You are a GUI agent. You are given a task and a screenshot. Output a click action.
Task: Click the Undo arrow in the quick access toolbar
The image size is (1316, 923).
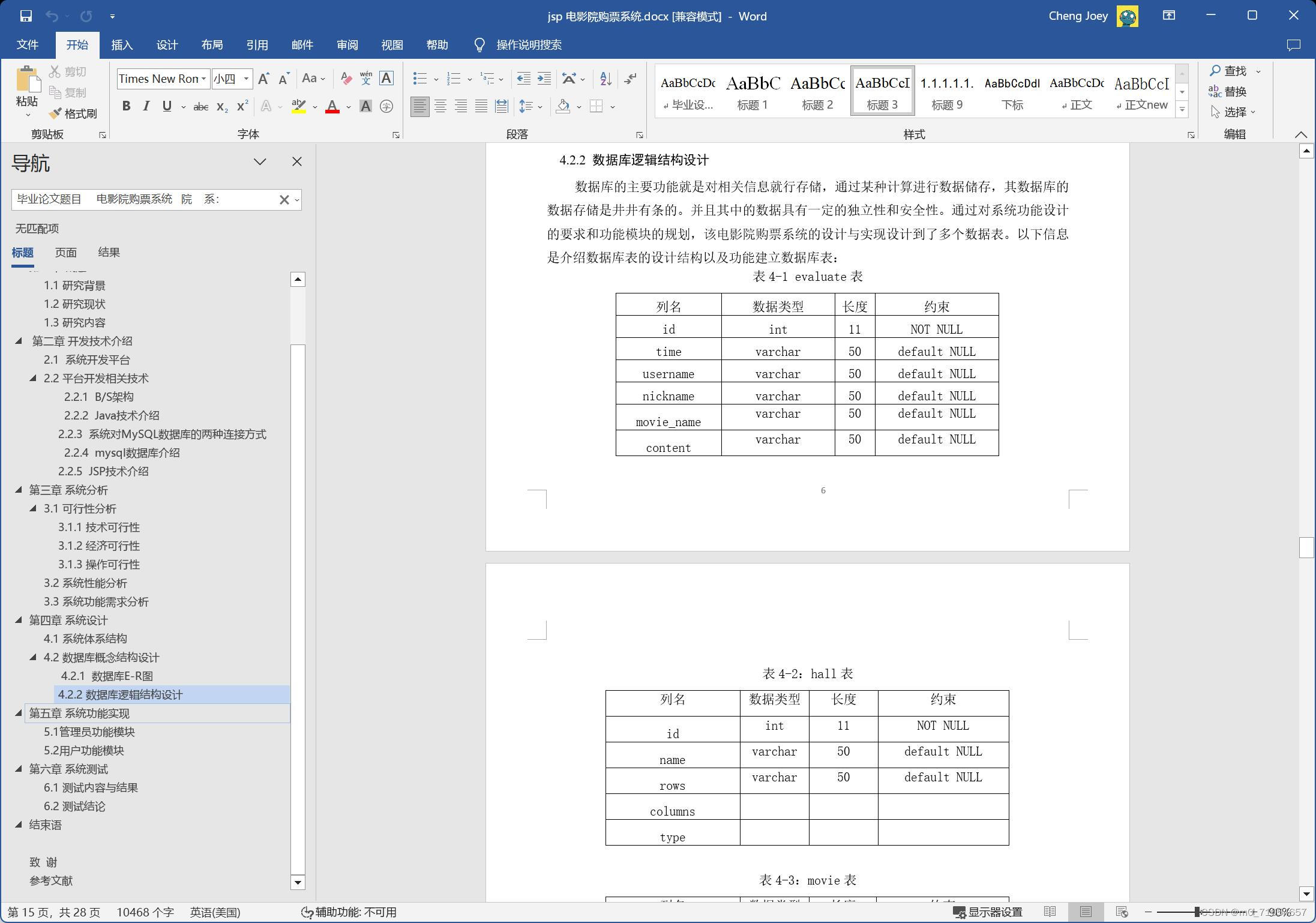(52, 16)
